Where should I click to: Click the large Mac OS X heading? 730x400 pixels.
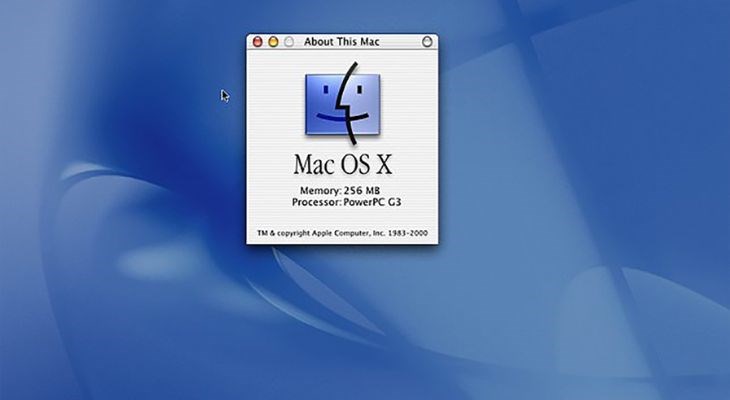[x=343, y=164]
